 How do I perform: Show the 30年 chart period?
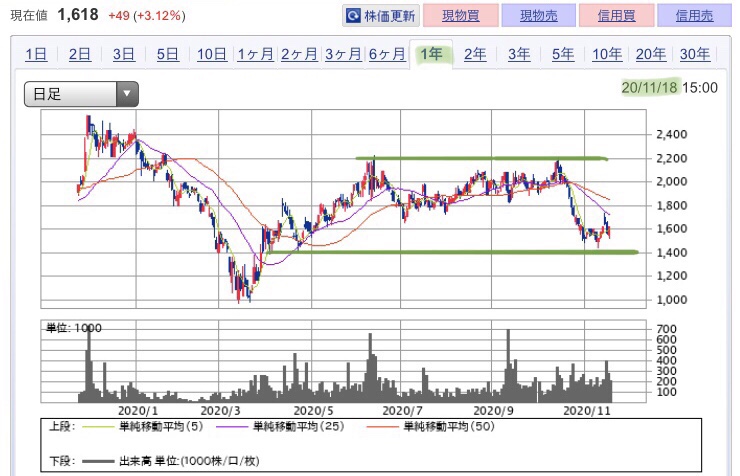[695, 54]
